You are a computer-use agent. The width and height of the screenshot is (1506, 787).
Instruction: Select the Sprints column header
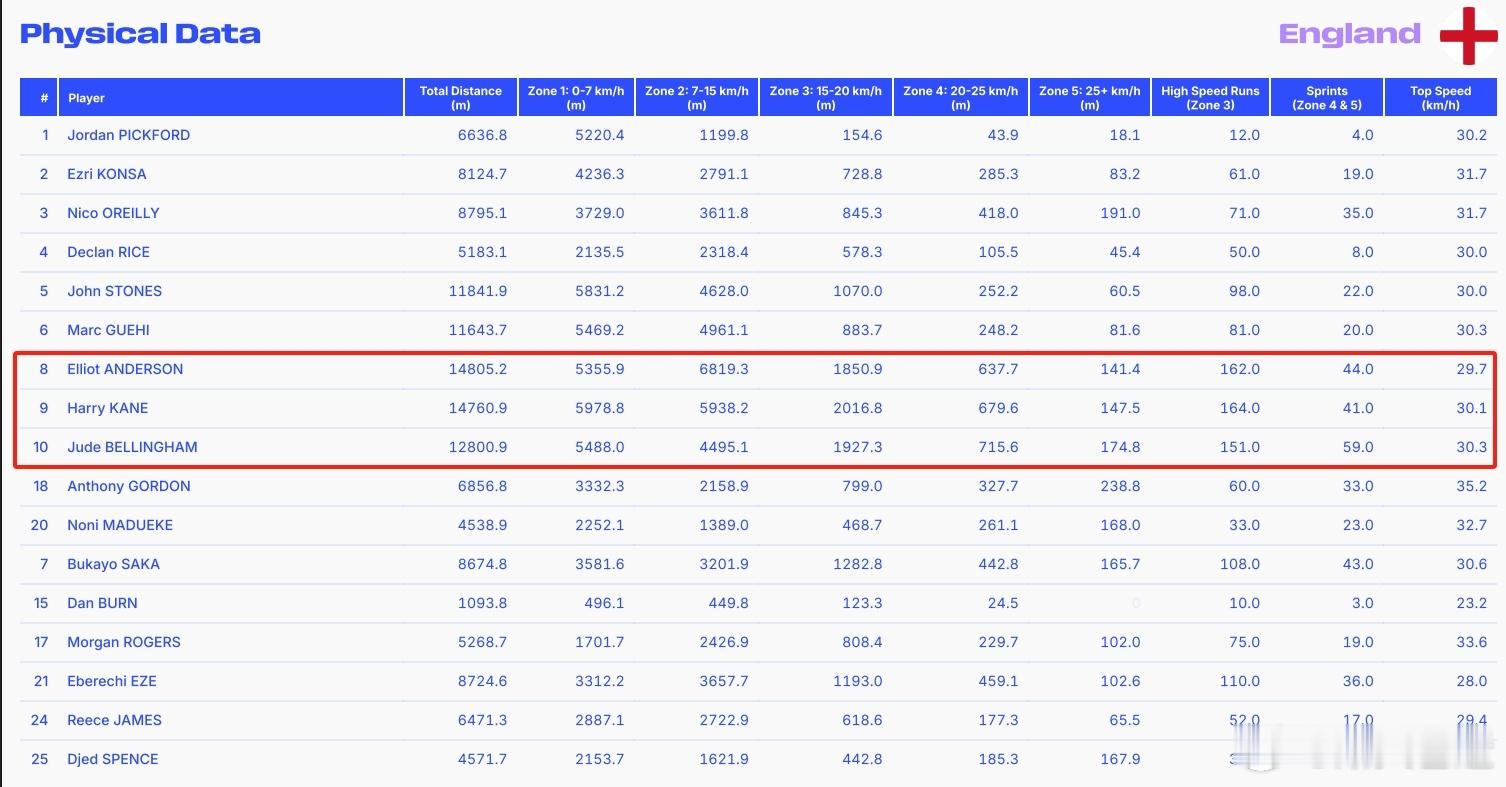pyautogui.click(x=1327, y=98)
